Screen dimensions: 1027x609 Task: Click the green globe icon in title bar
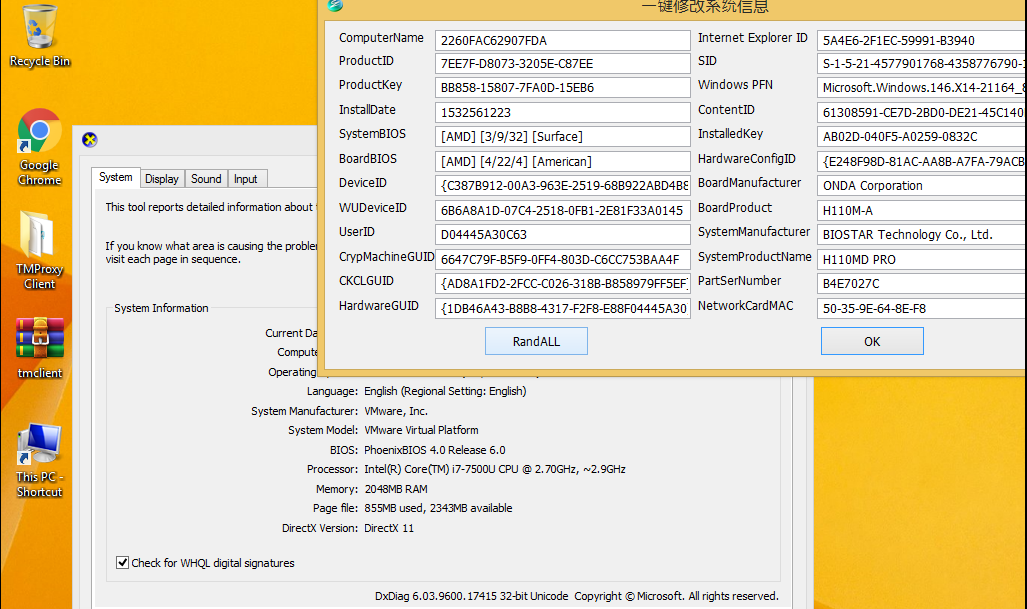[x=336, y=6]
